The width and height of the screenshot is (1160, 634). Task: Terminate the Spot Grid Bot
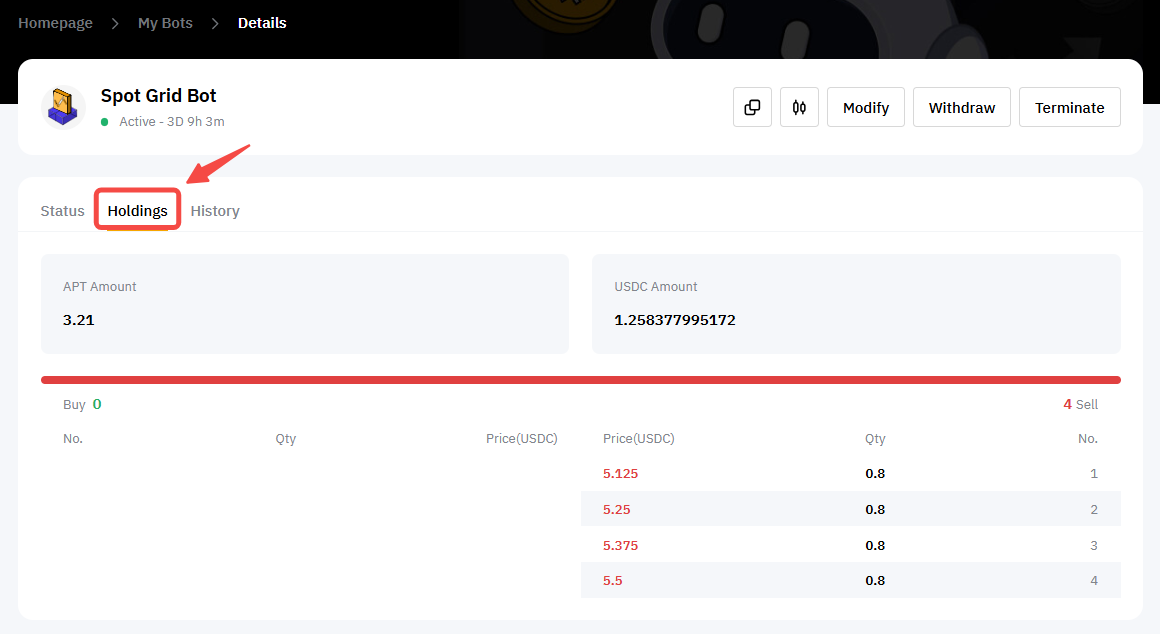(x=1069, y=107)
